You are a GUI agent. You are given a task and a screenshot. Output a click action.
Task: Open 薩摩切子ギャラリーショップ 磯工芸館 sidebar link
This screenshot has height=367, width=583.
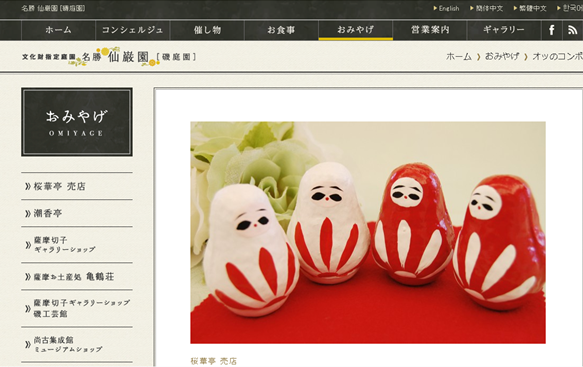tap(77, 309)
